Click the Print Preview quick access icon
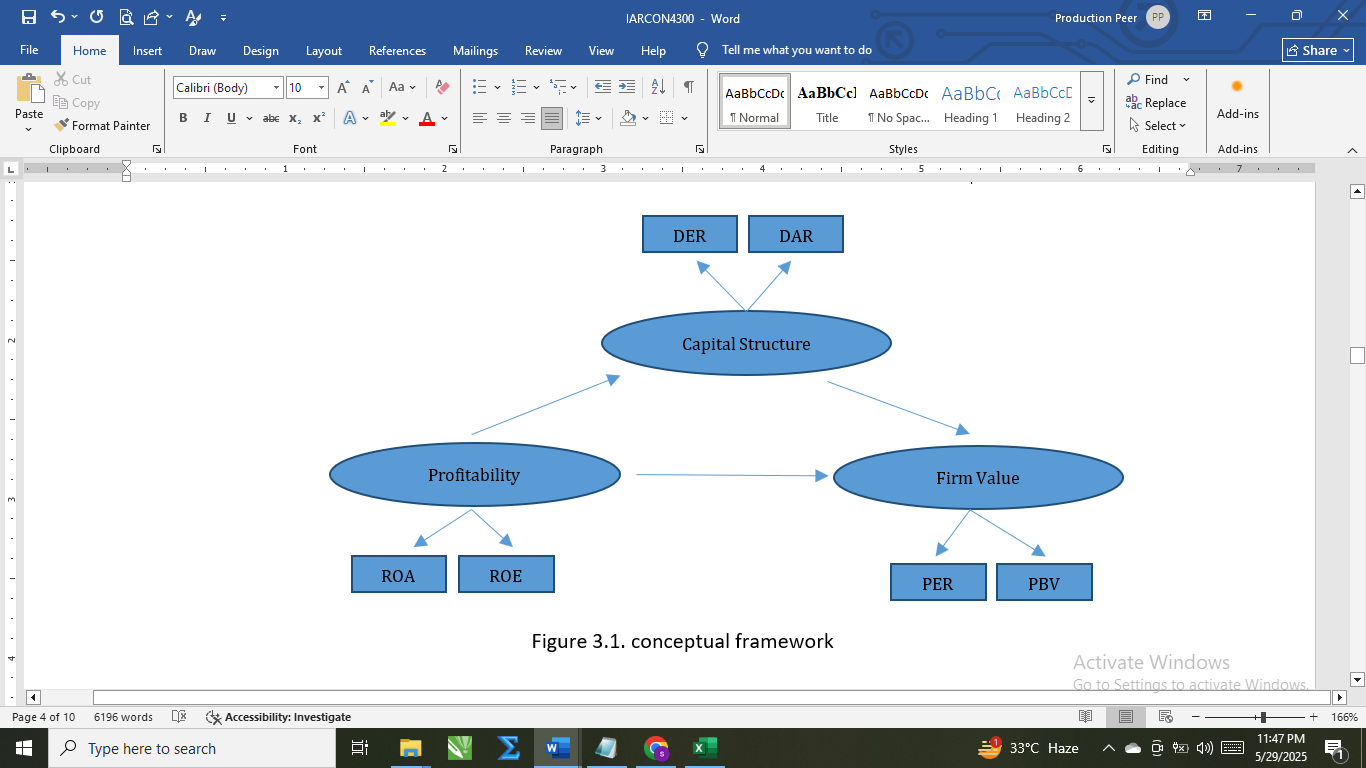The width and height of the screenshot is (1366, 768). click(x=126, y=17)
